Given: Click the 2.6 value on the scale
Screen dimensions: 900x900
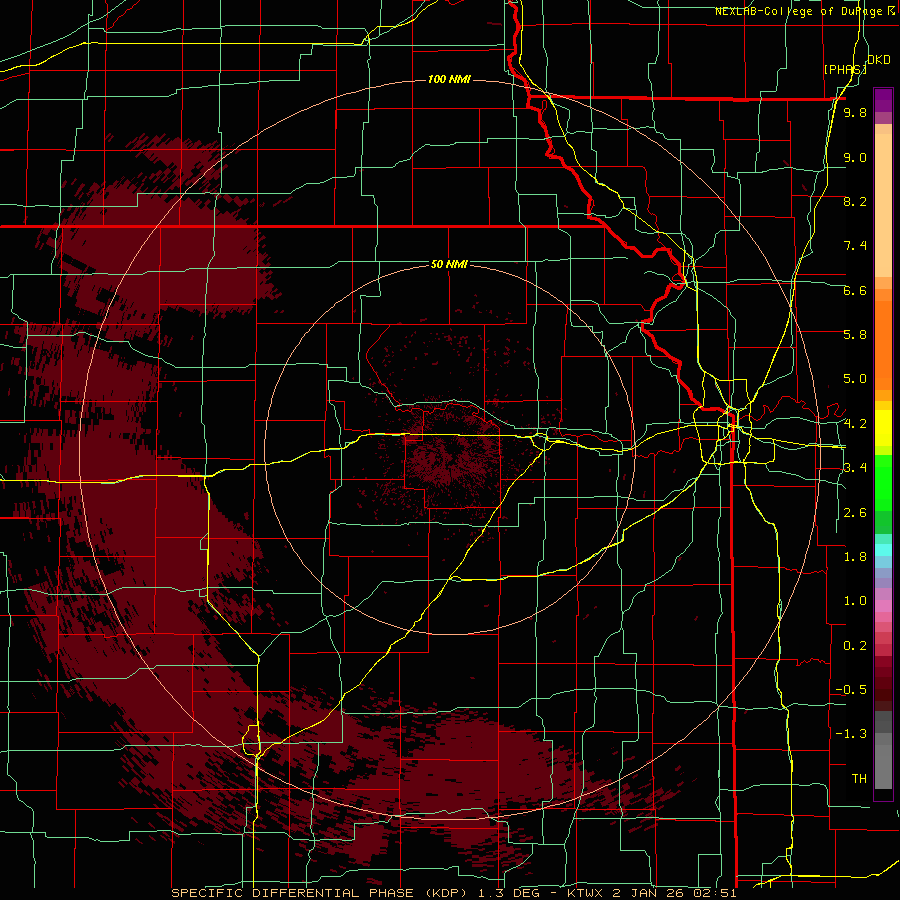Looking at the screenshot, I should pos(855,513).
